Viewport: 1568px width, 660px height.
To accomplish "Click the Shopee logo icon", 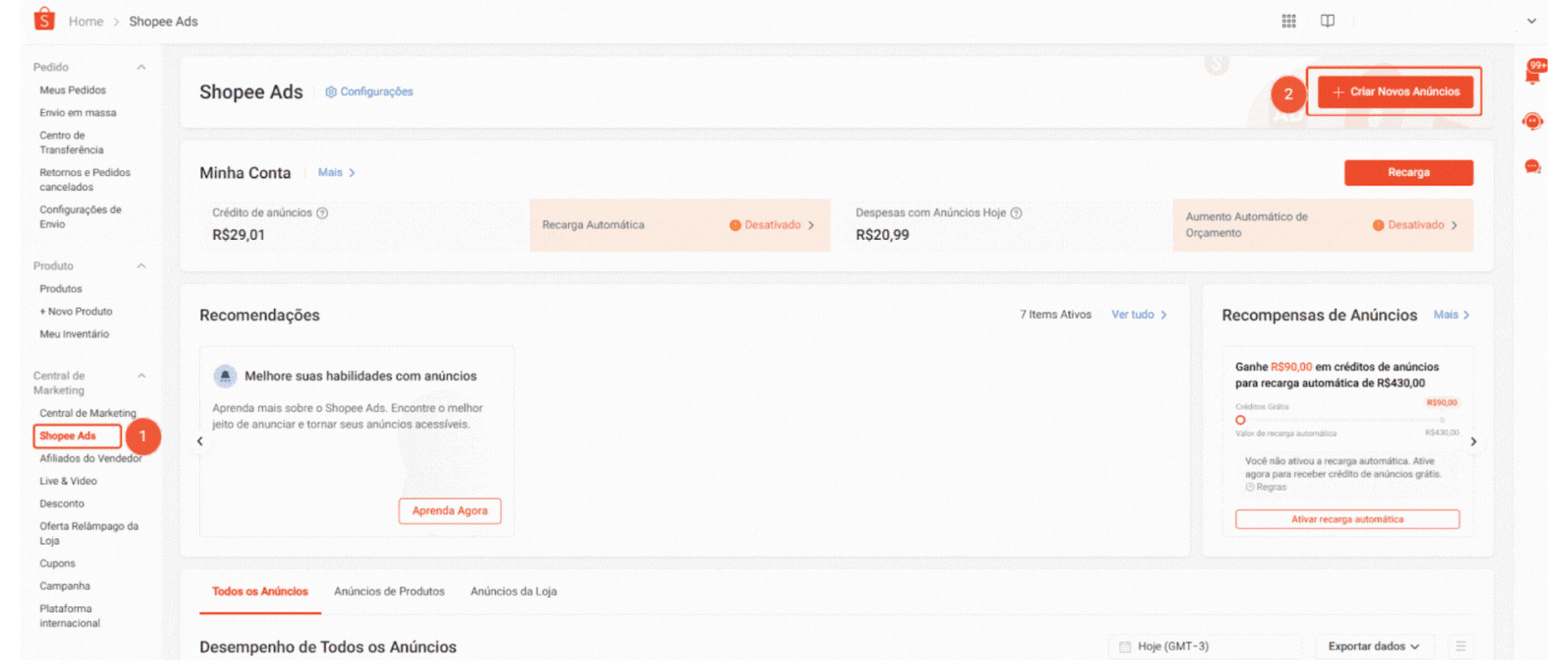I will (44, 20).
